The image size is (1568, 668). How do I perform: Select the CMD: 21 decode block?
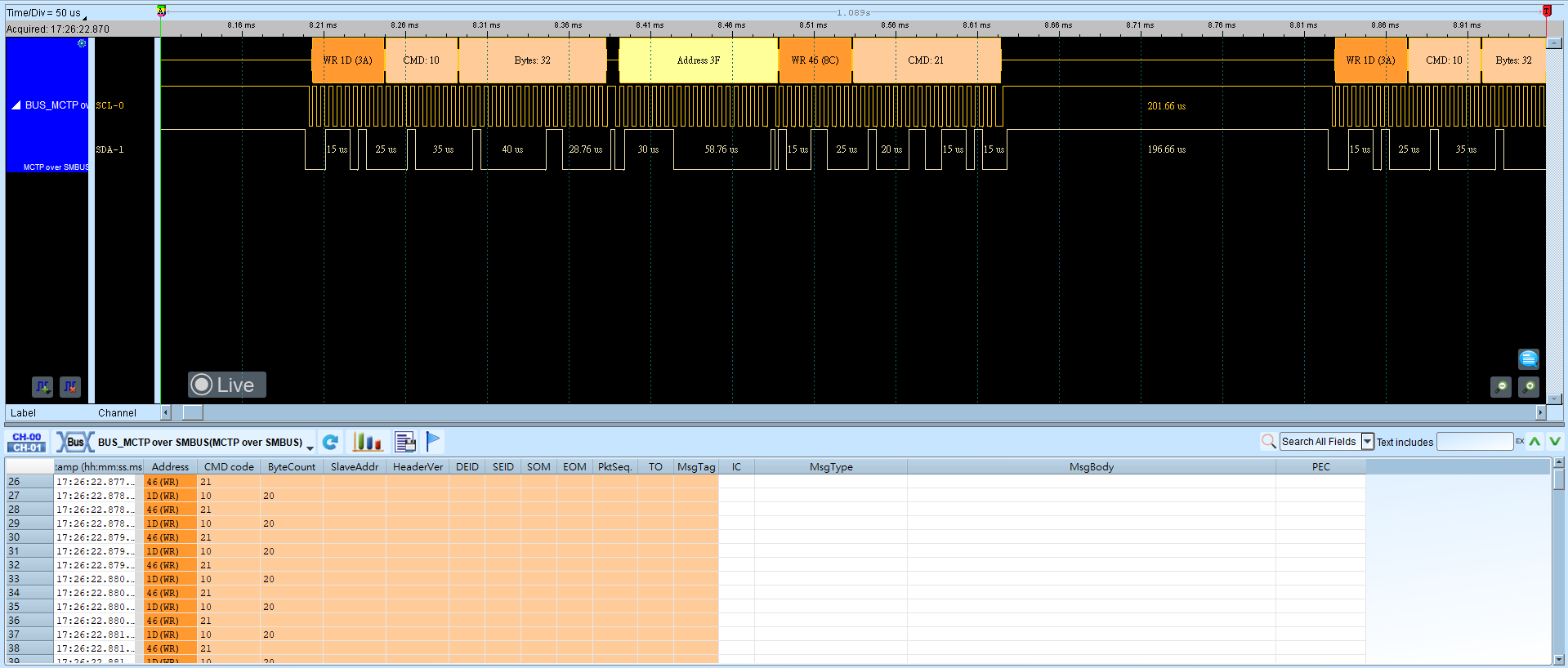[927, 60]
